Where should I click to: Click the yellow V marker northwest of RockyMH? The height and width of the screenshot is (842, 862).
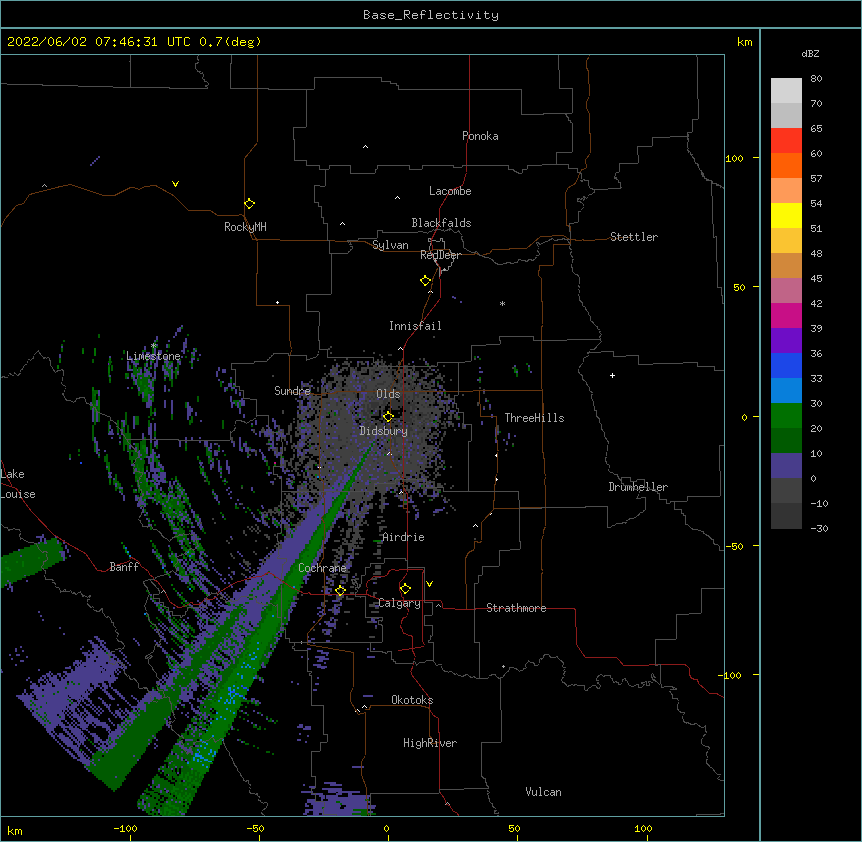coord(175,184)
